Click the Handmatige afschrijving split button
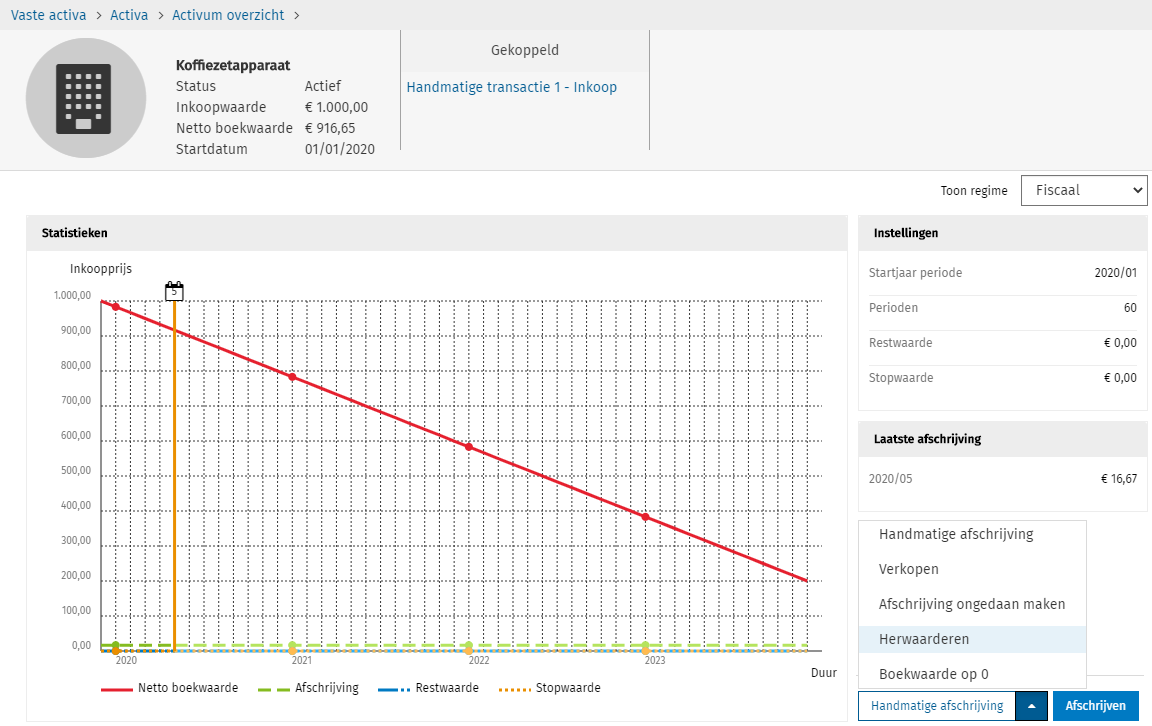This screenshot has width=1152, height=726. click(936, 706)
